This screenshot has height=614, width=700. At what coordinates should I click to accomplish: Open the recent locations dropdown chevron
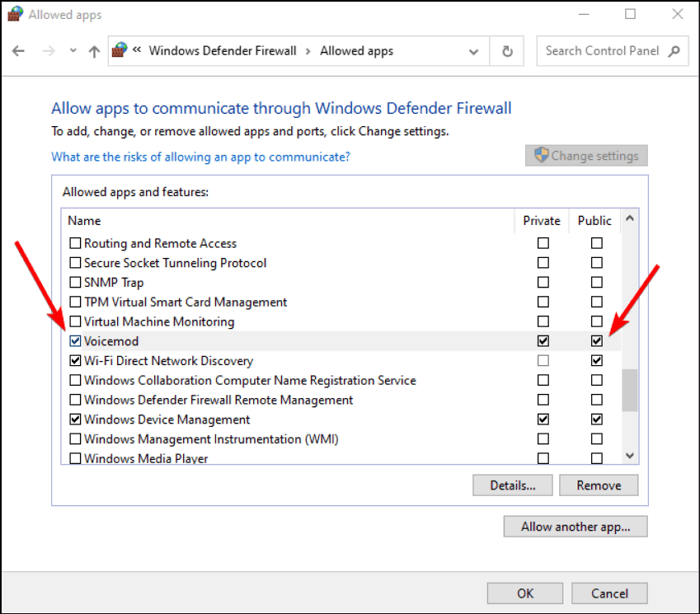(x=73, y=51)
